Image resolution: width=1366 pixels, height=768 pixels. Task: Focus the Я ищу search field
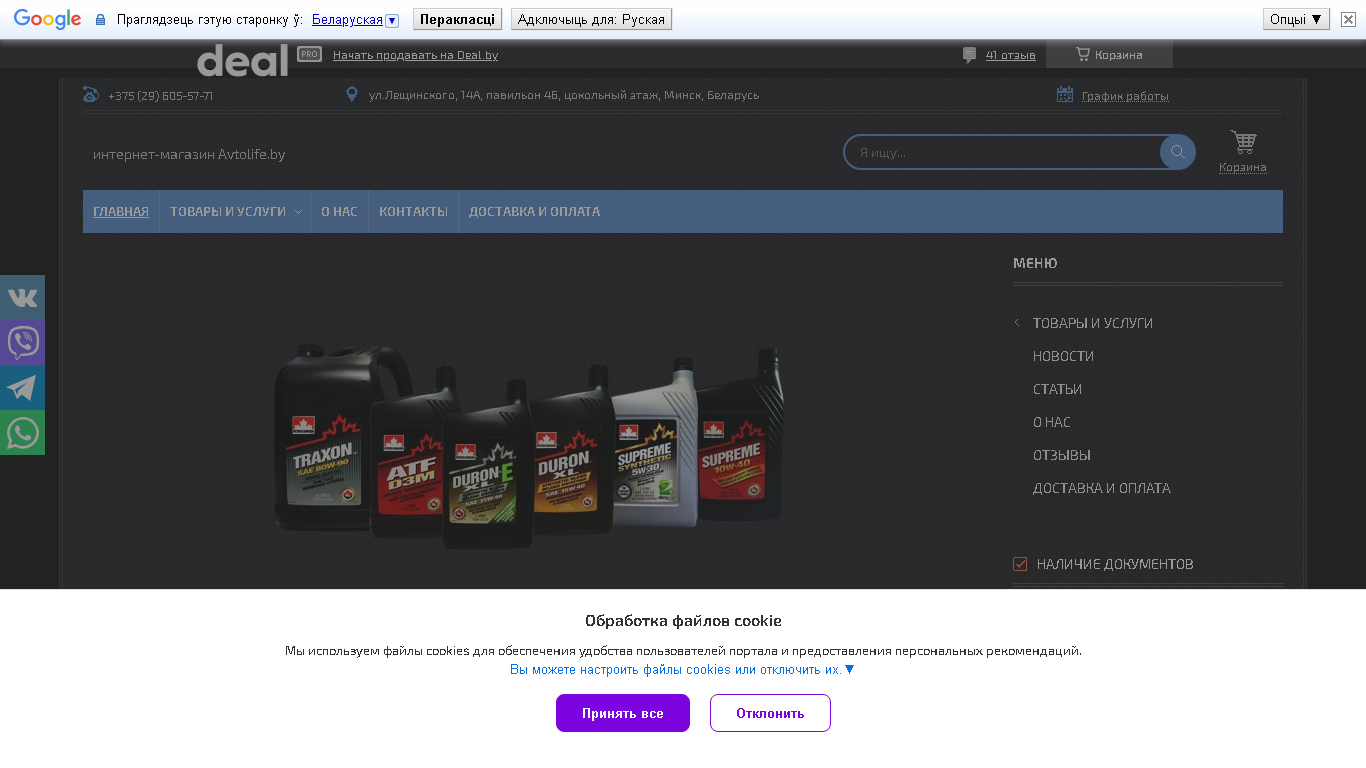tap(1003, 152)
